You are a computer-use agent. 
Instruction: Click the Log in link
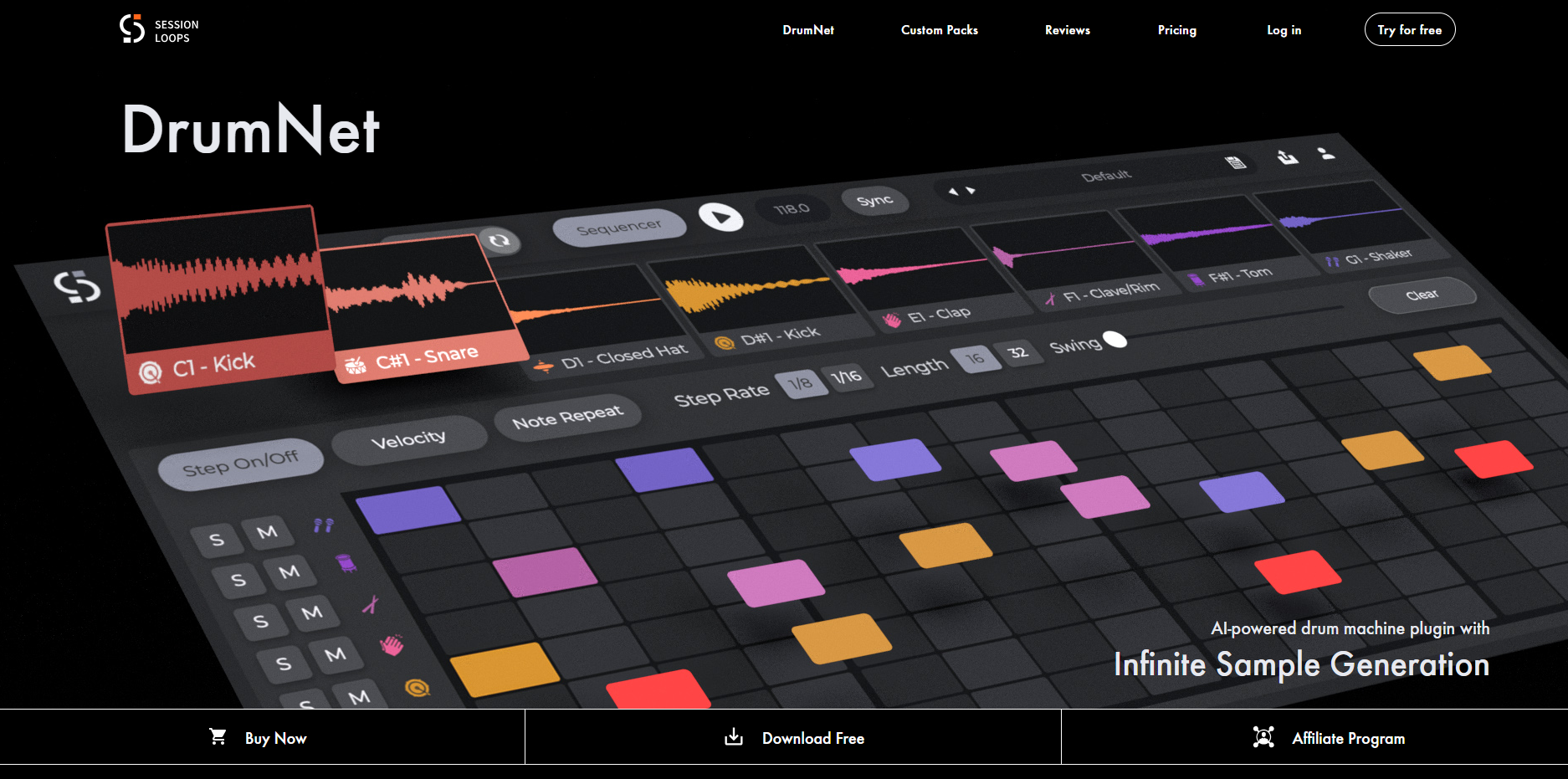pyautogui.click(x=1284, y=30)
